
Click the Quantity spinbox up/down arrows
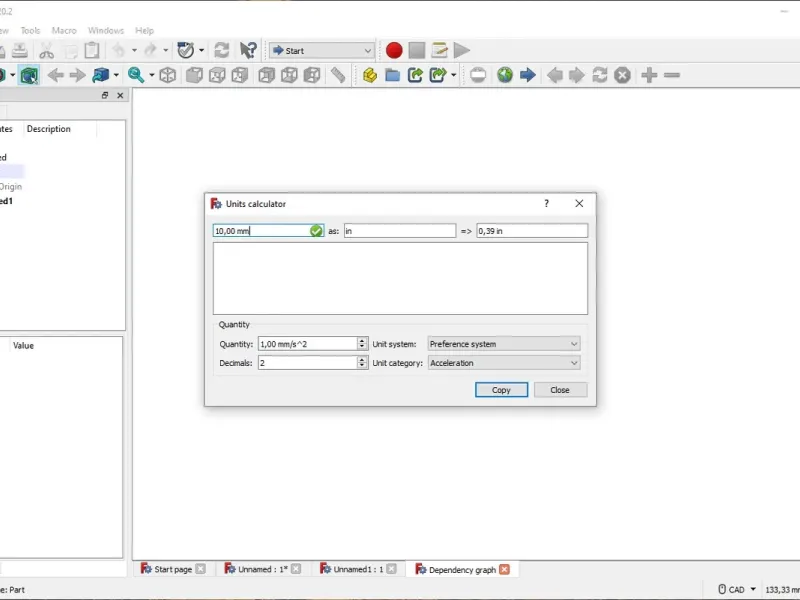coord(362,344)
